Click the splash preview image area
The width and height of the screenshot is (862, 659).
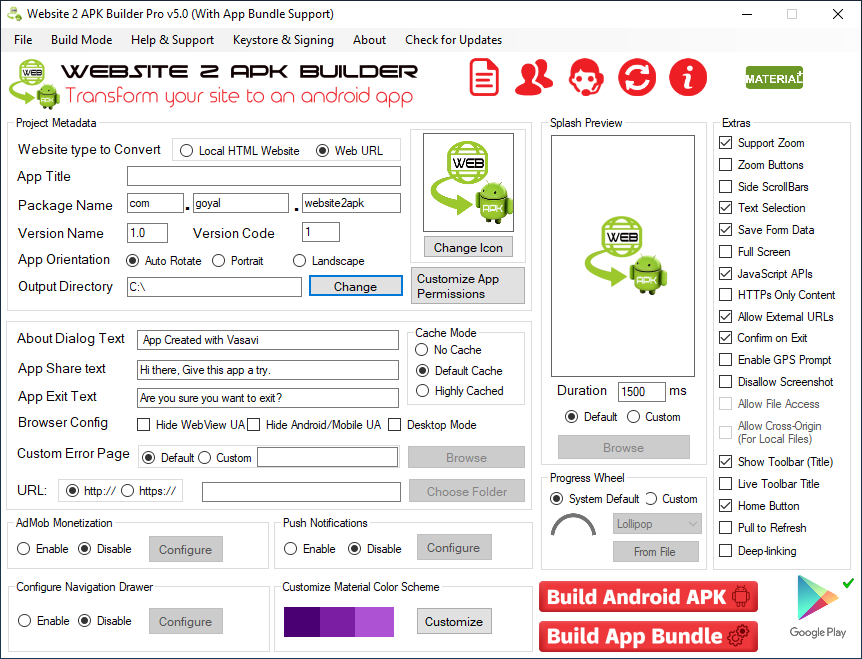click(x=623, y=256)
